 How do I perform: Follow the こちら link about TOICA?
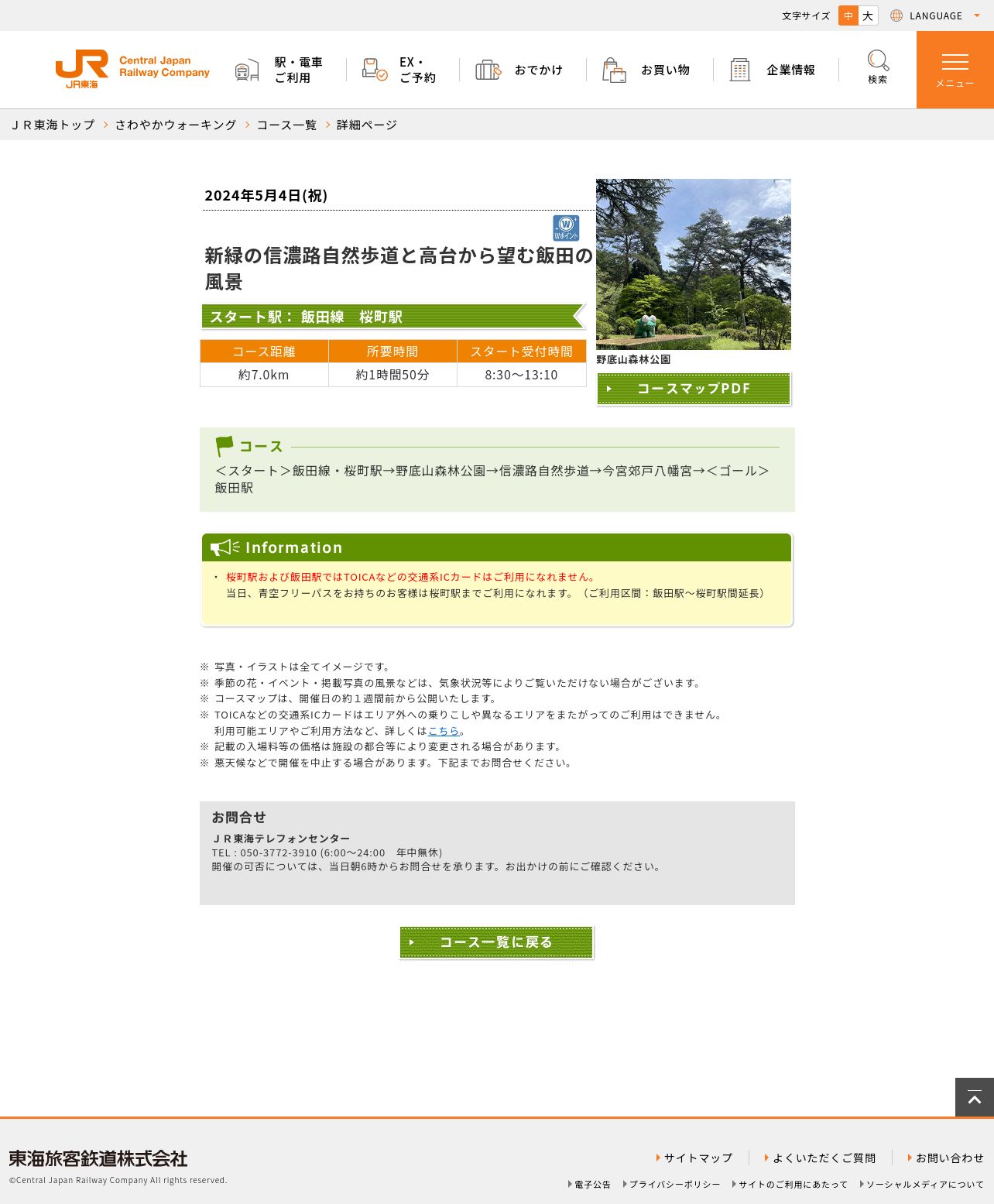point(444,731)
